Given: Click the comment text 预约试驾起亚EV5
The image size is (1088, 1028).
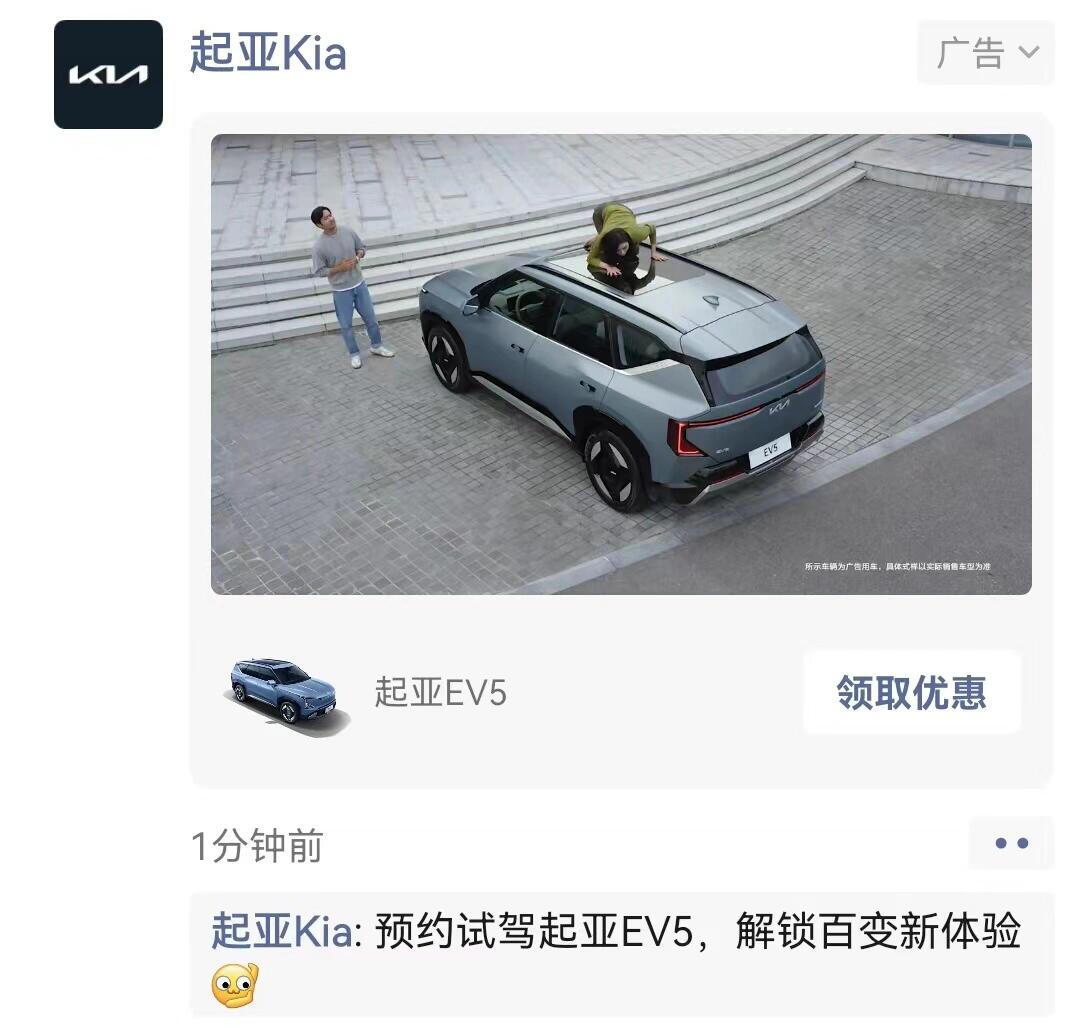Looking at the screenshot, I should point(534,931).
